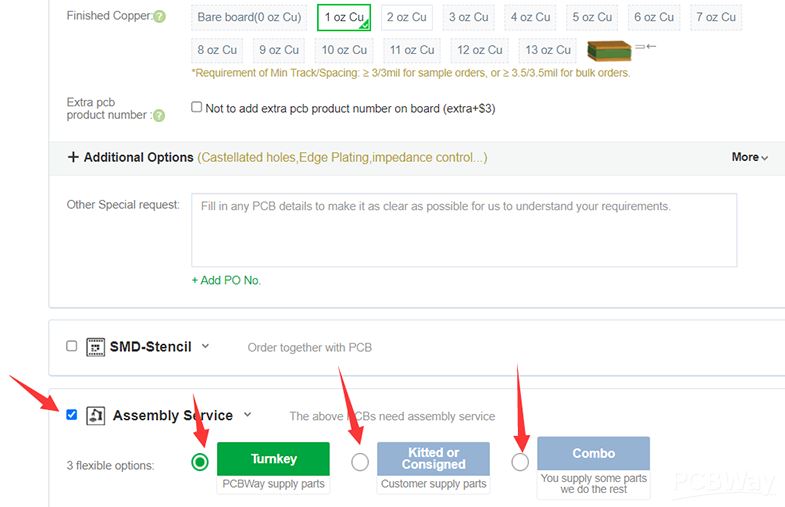Click the plus icon beside Additional Options
The image size is (785, 507).
73,157
